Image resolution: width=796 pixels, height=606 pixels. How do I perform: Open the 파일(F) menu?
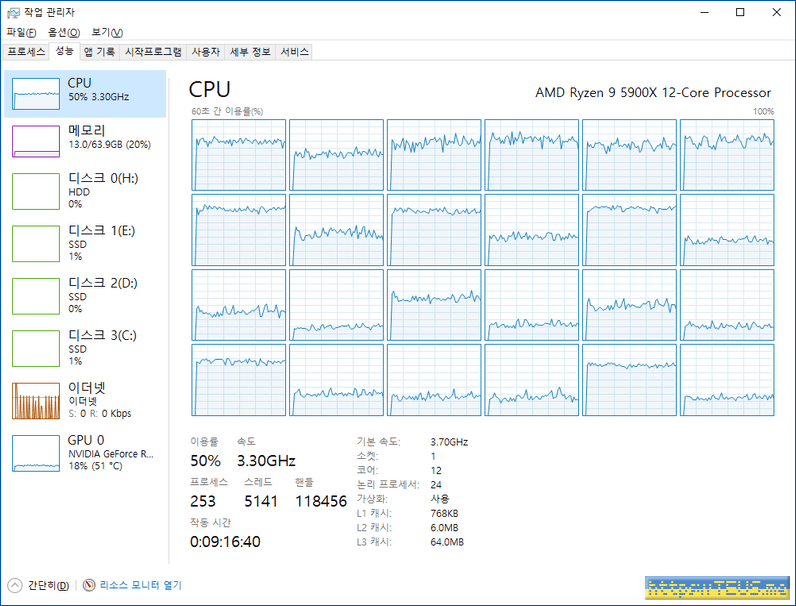[21, 33]
